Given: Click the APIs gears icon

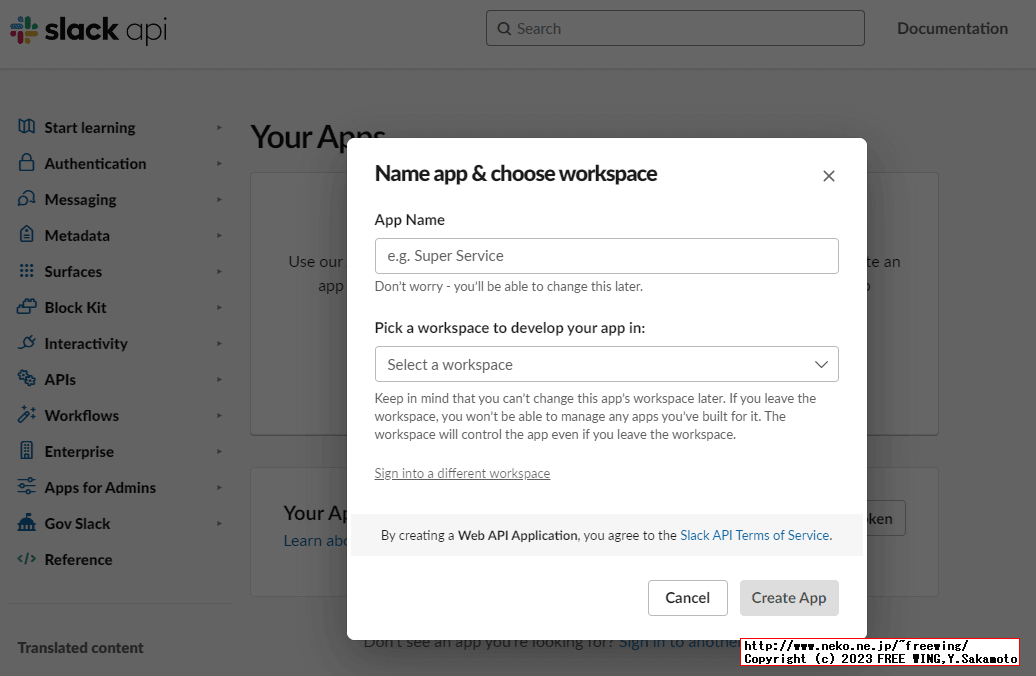Looking at the screenshot, I should point(27,379).
